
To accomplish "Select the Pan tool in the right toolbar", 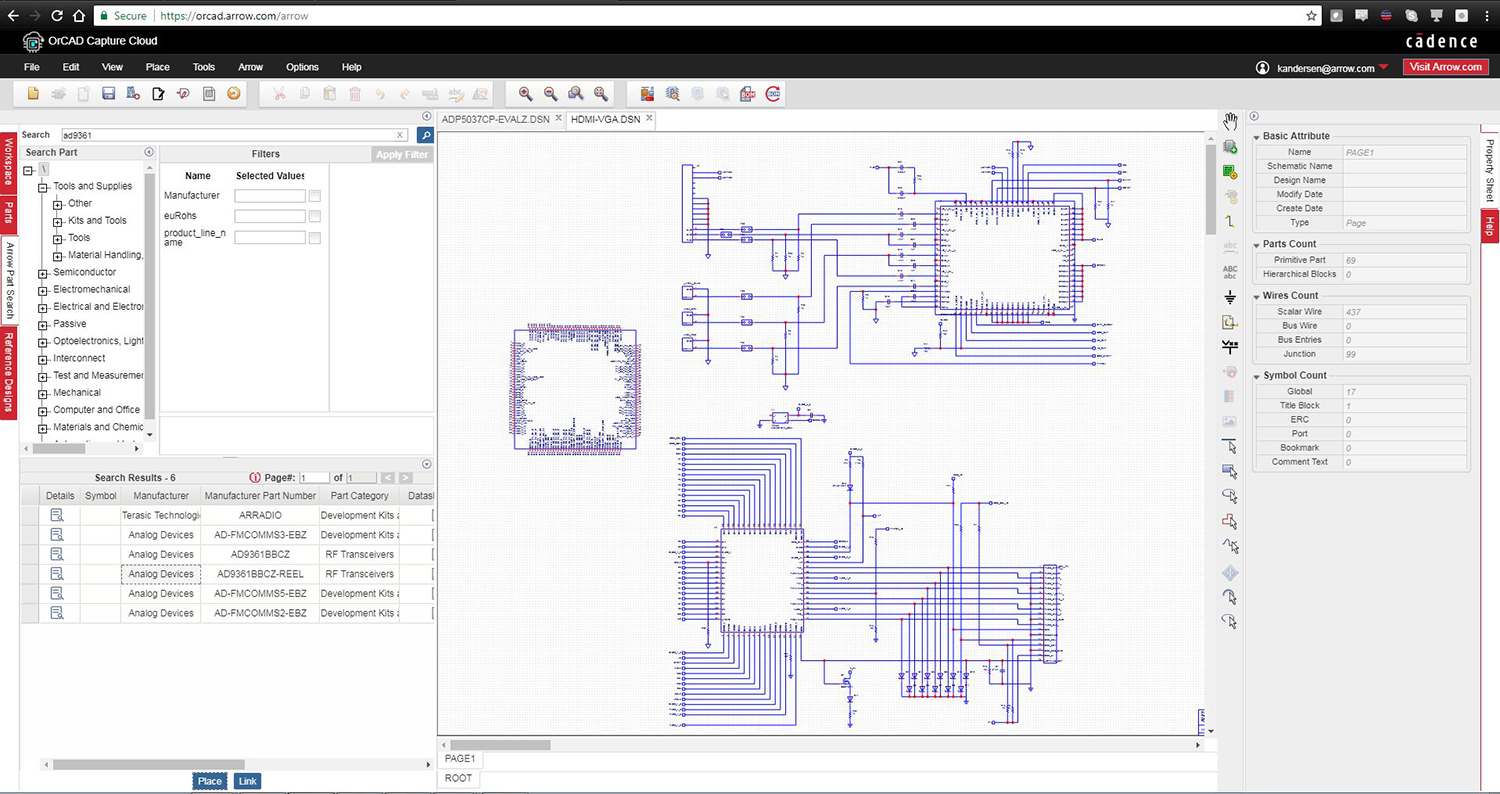I will click(x=1230, y=119).
